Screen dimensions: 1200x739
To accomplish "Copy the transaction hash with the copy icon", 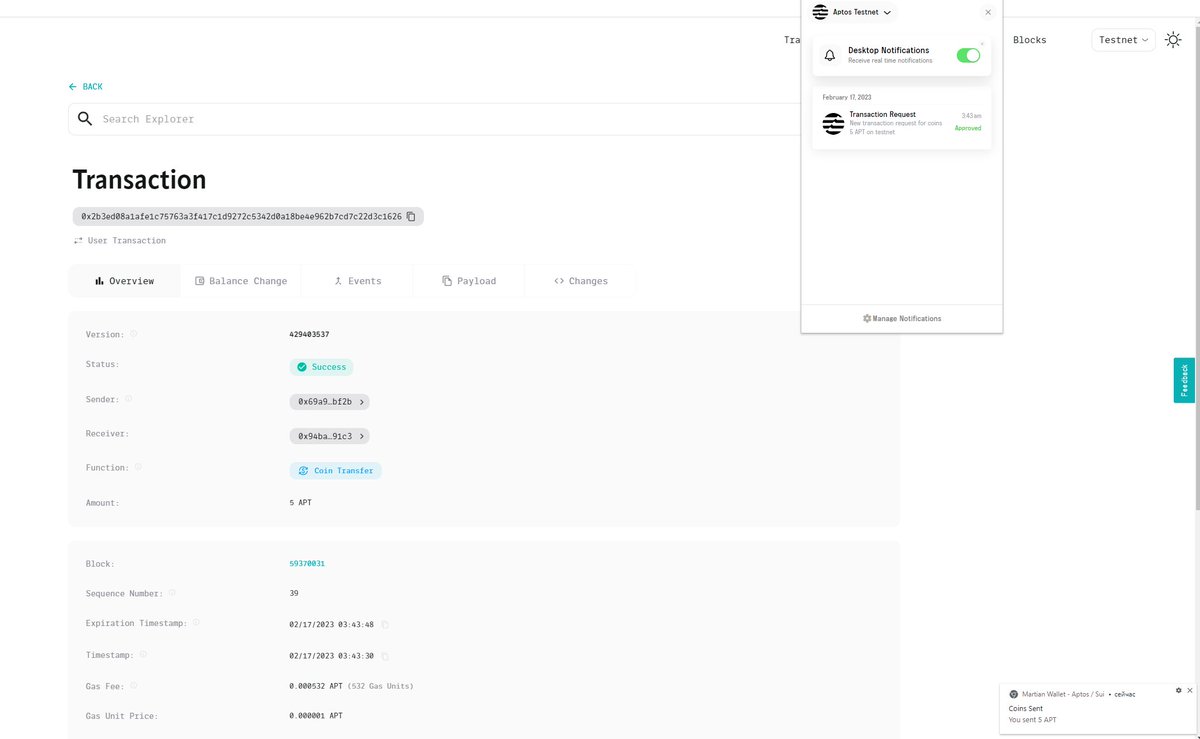I will pyautogui.click(x=411, y=216).
